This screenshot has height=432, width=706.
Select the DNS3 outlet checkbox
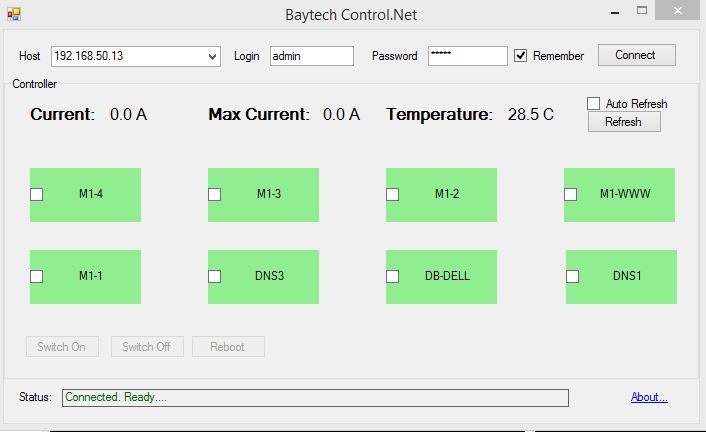click(x=214, y=276)
